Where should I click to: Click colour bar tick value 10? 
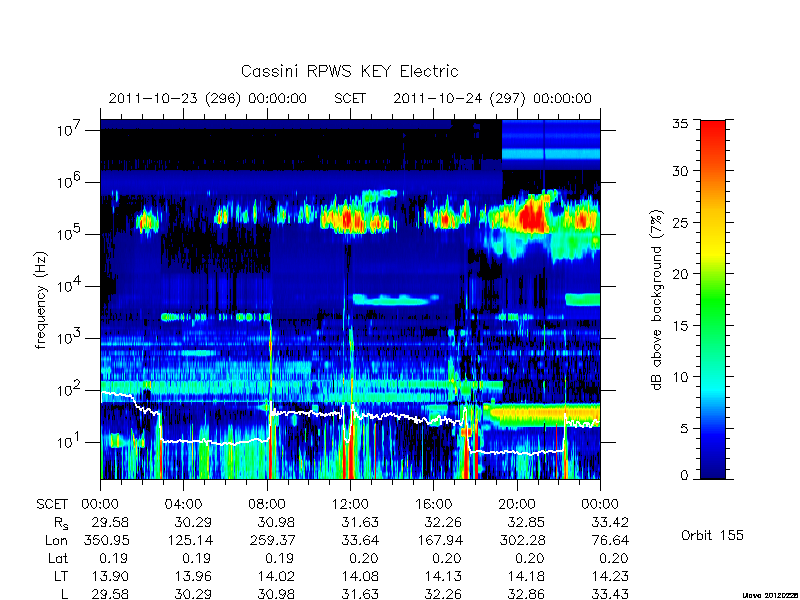(681, 377)
